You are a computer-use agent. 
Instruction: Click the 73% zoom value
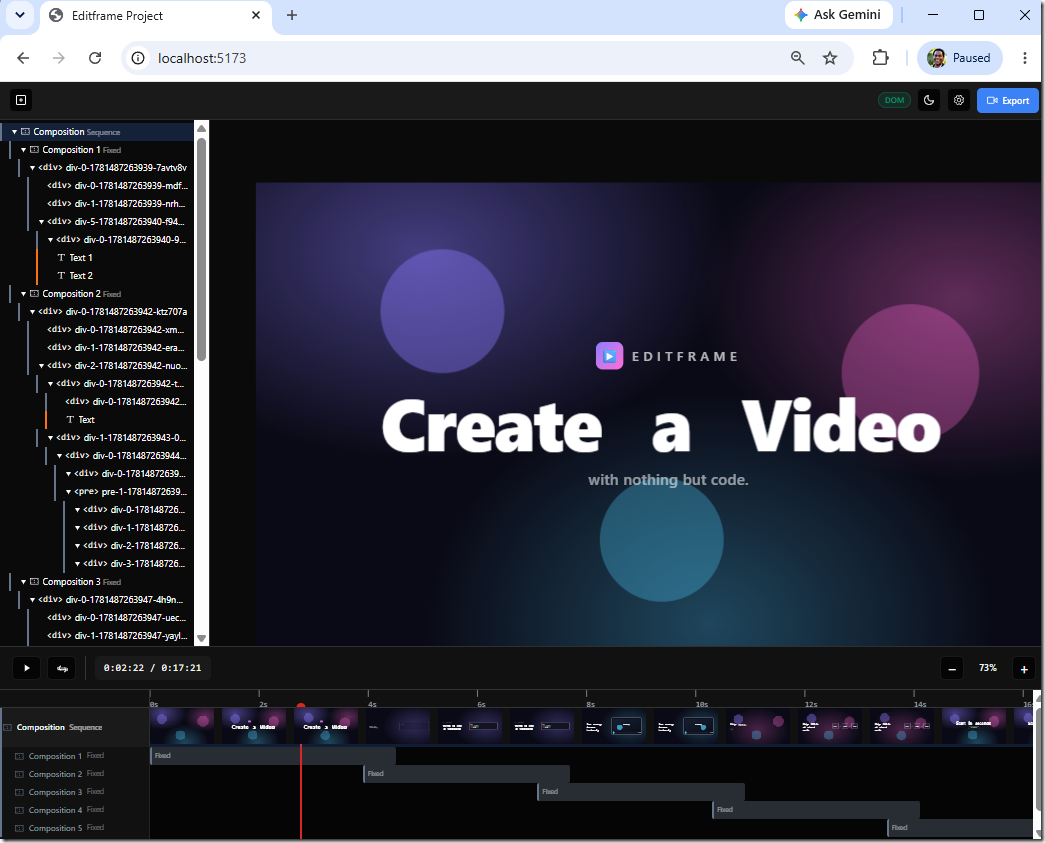tap(988, 668)
